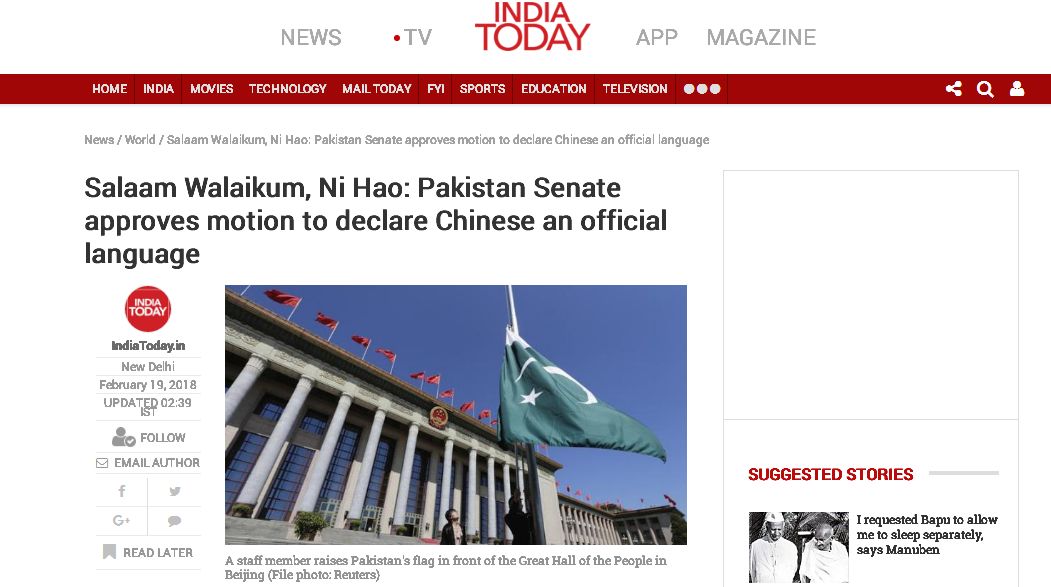Expand more sections three-dots menu
The image size is (1051, 587).
pyautogui.click(x=702, y=89)
